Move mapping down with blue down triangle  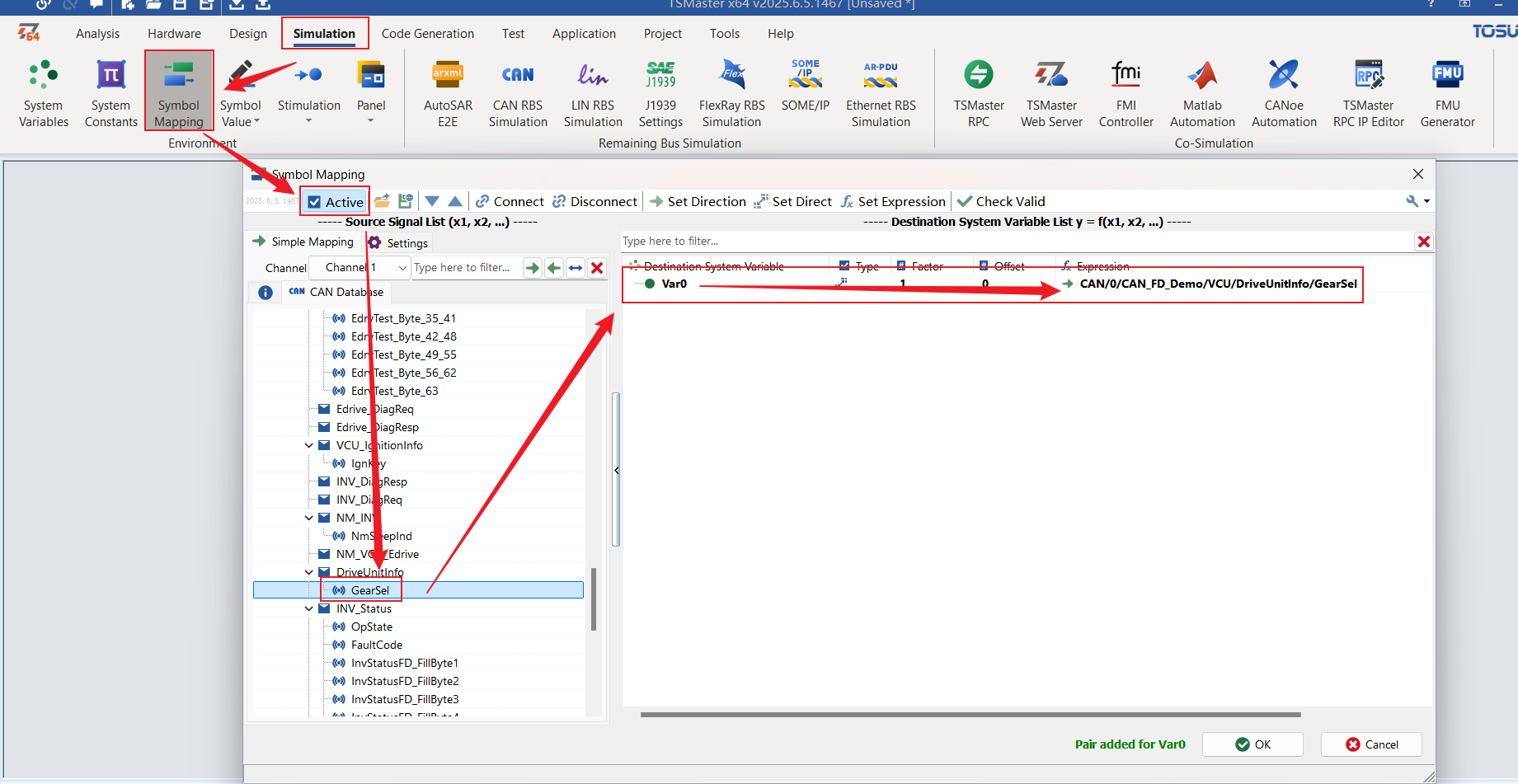tap(432, 201)
